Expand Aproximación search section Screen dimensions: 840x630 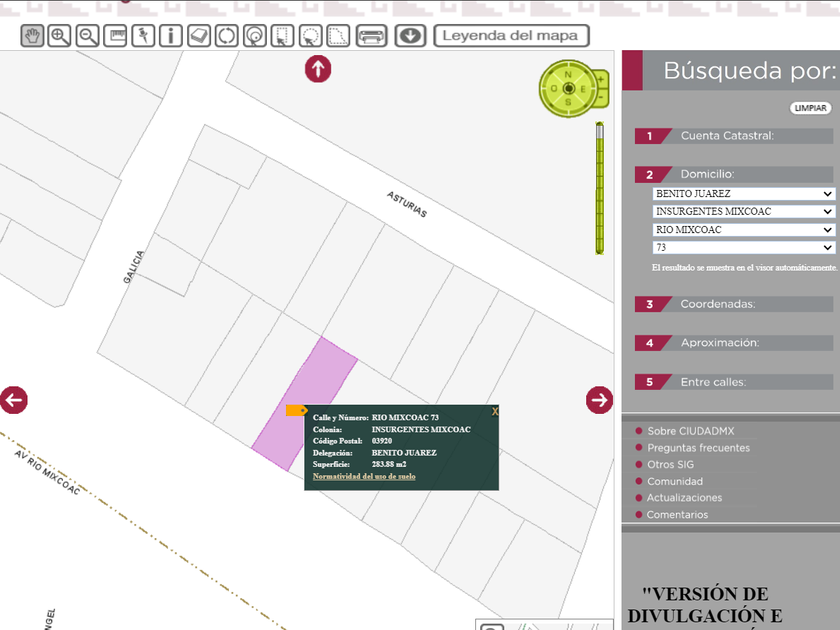point(733,343)
